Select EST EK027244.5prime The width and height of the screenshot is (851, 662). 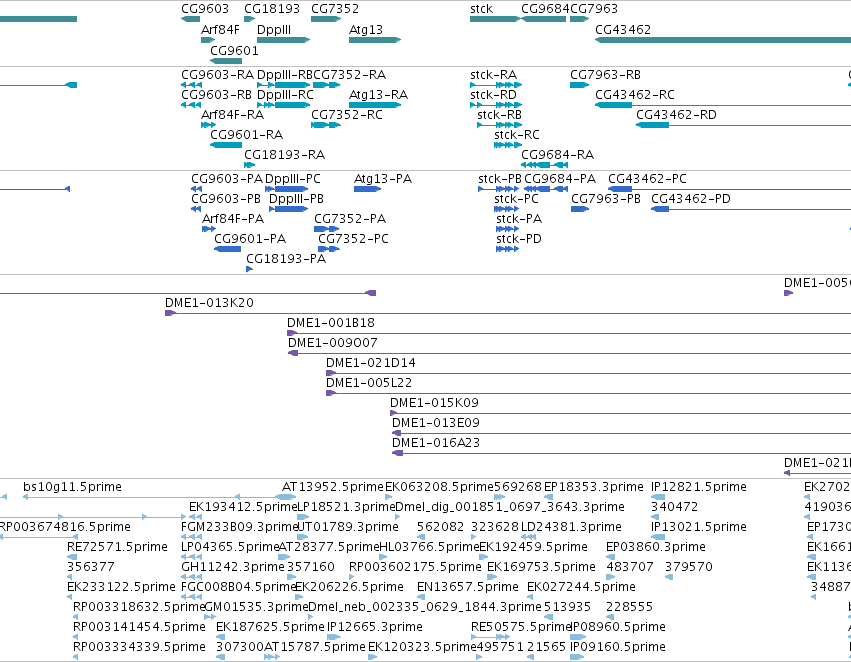(x=581, y=587)
